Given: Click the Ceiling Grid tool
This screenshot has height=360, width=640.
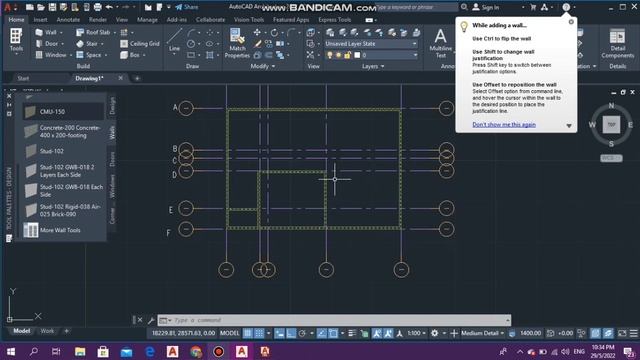Looking at the screenshot, I should [x=140, y=44].
